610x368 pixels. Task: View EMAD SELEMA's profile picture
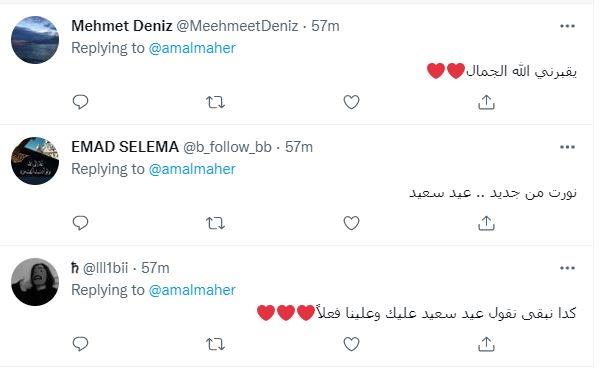coord(35,161)
